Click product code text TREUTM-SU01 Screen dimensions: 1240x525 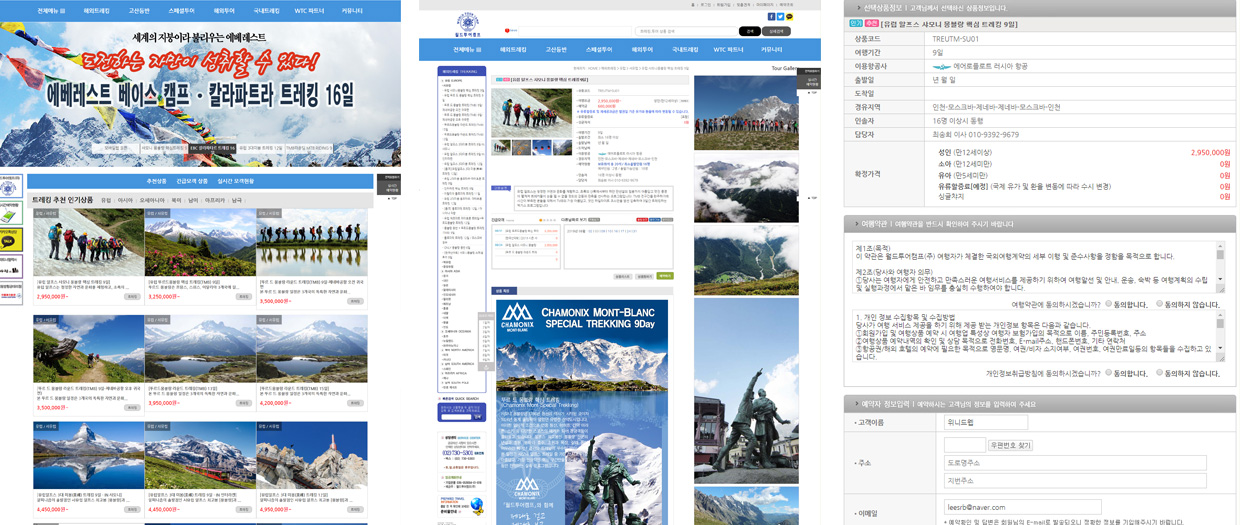(x=956, y=39)
